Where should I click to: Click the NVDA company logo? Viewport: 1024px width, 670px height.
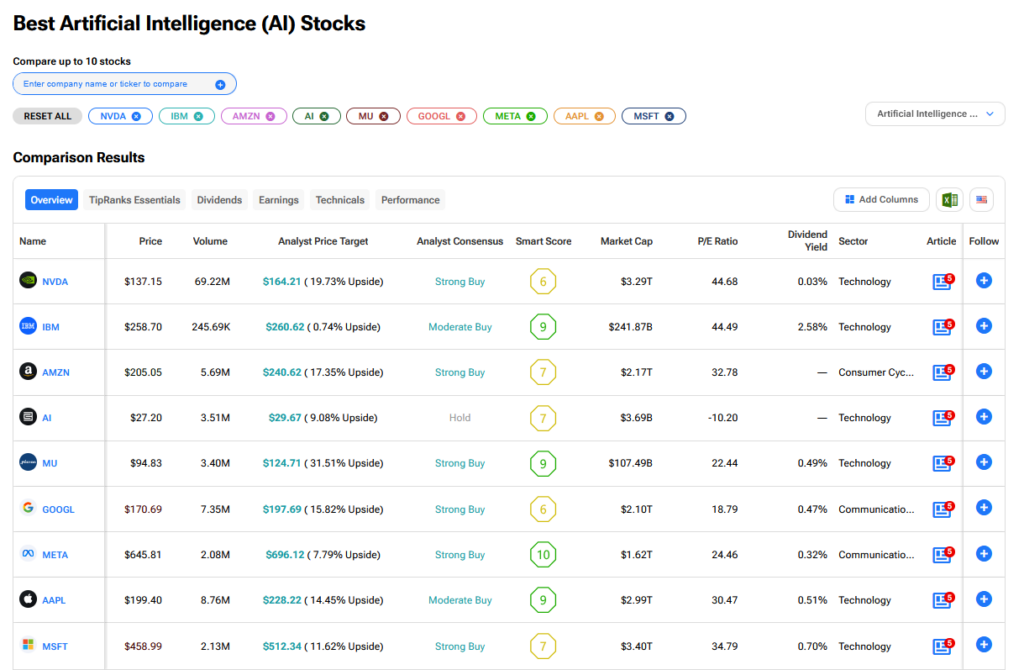tap(28, 280)
